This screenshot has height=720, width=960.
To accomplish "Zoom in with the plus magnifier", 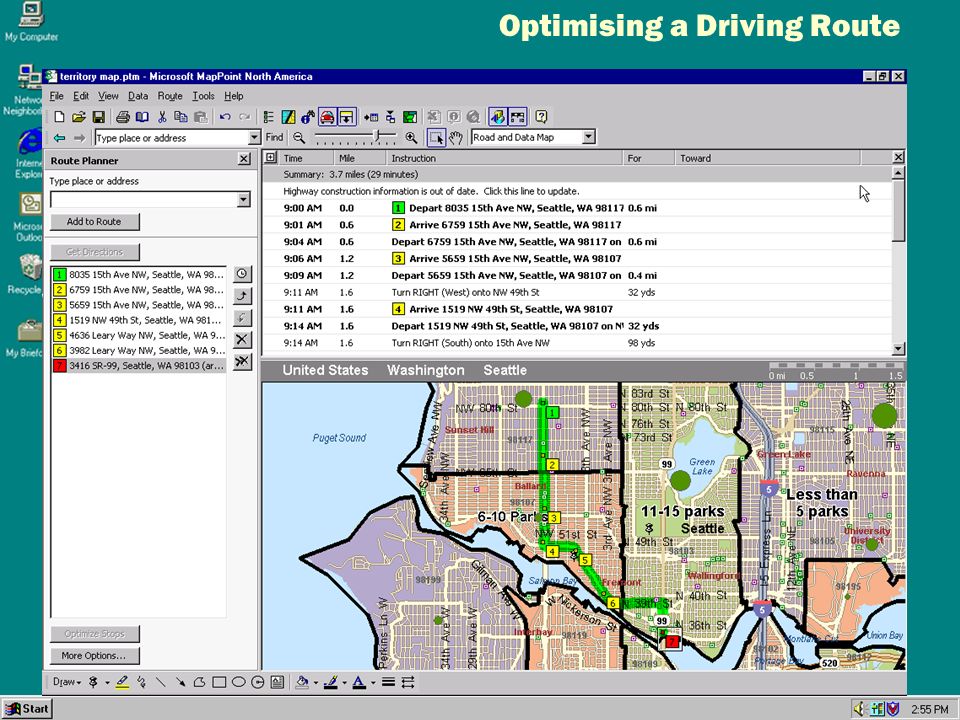I will click(x=411, y=138).
